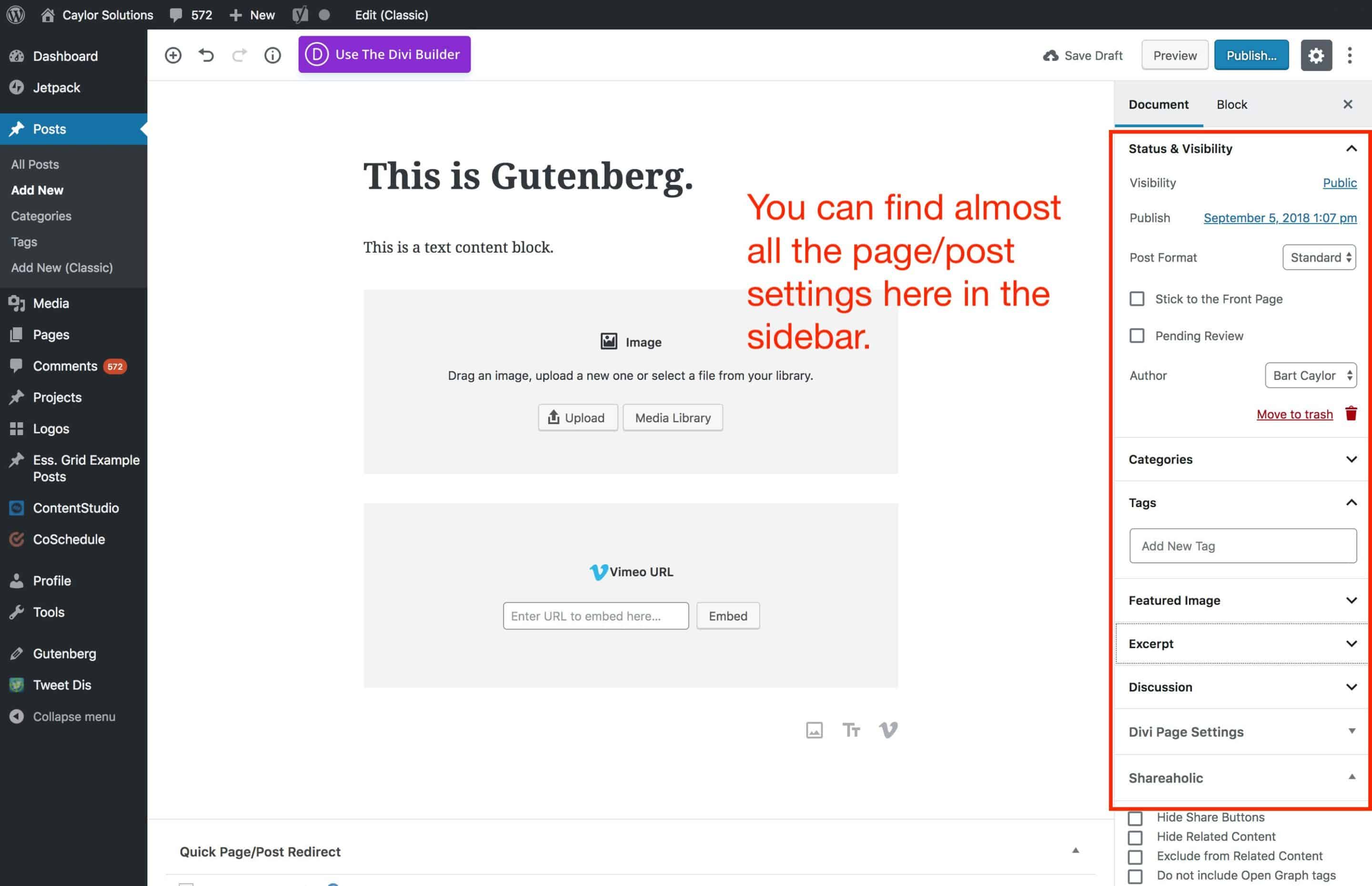The height and width of the screenshot is (886, 1372).
Task: Click the Vimeo URL input field
Action: point(595,616)
